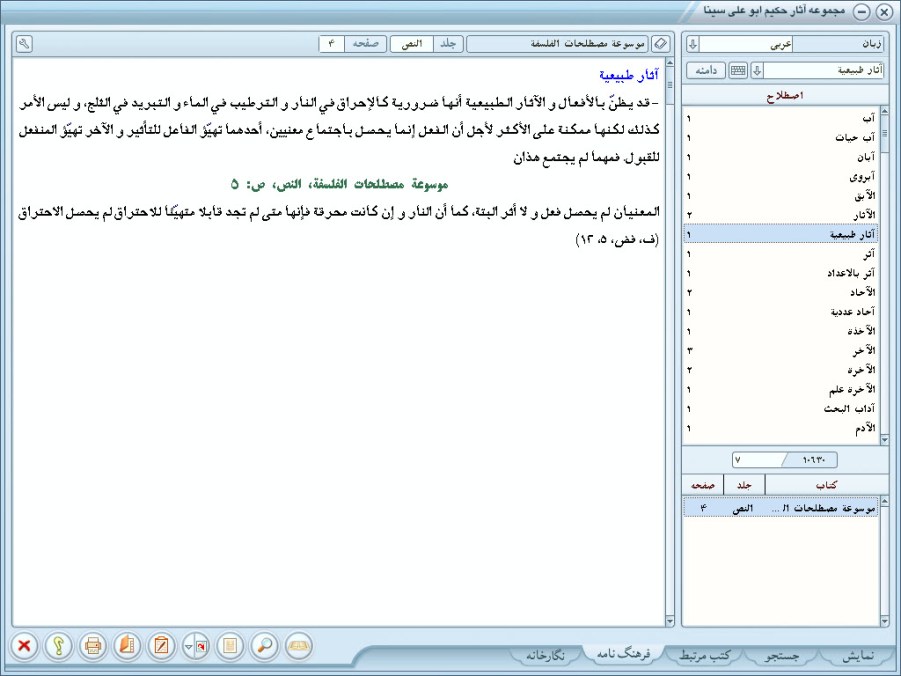Click the دامنه button

point(708,70)
